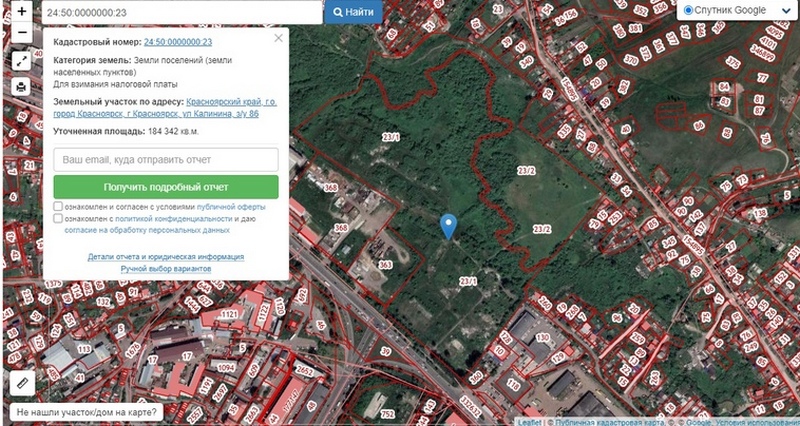Image resolution: width=800 pixels, height=426 pixels.
Task: Print the map with the printer icon
Action: 22,87
